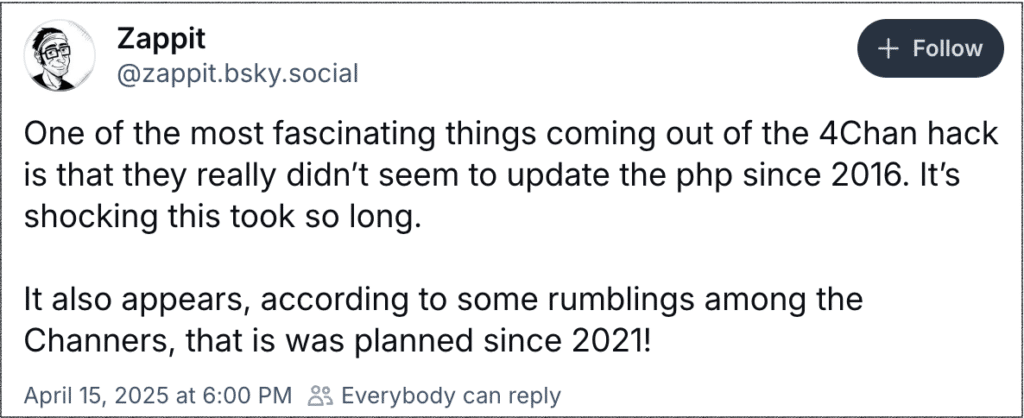1024x418 pixels.
Task: Click the people icon beside reply setting
Action: (x=319, y=394)
